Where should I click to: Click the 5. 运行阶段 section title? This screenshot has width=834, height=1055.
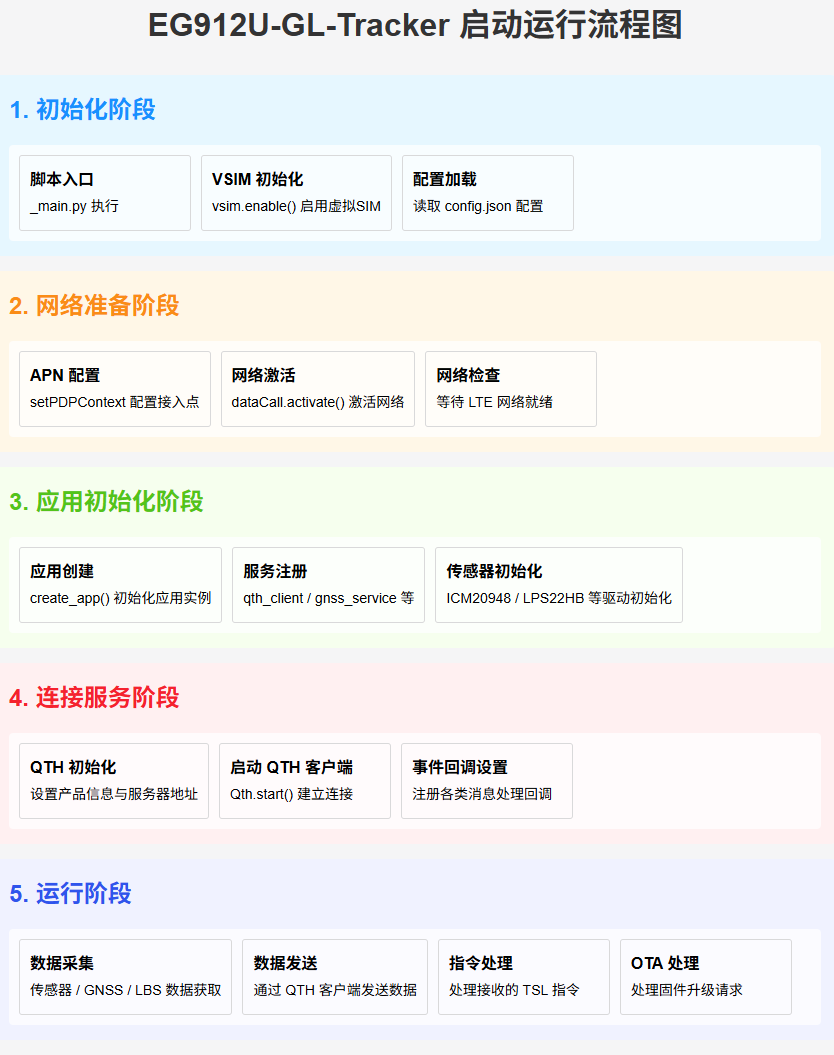coord(71,894)
